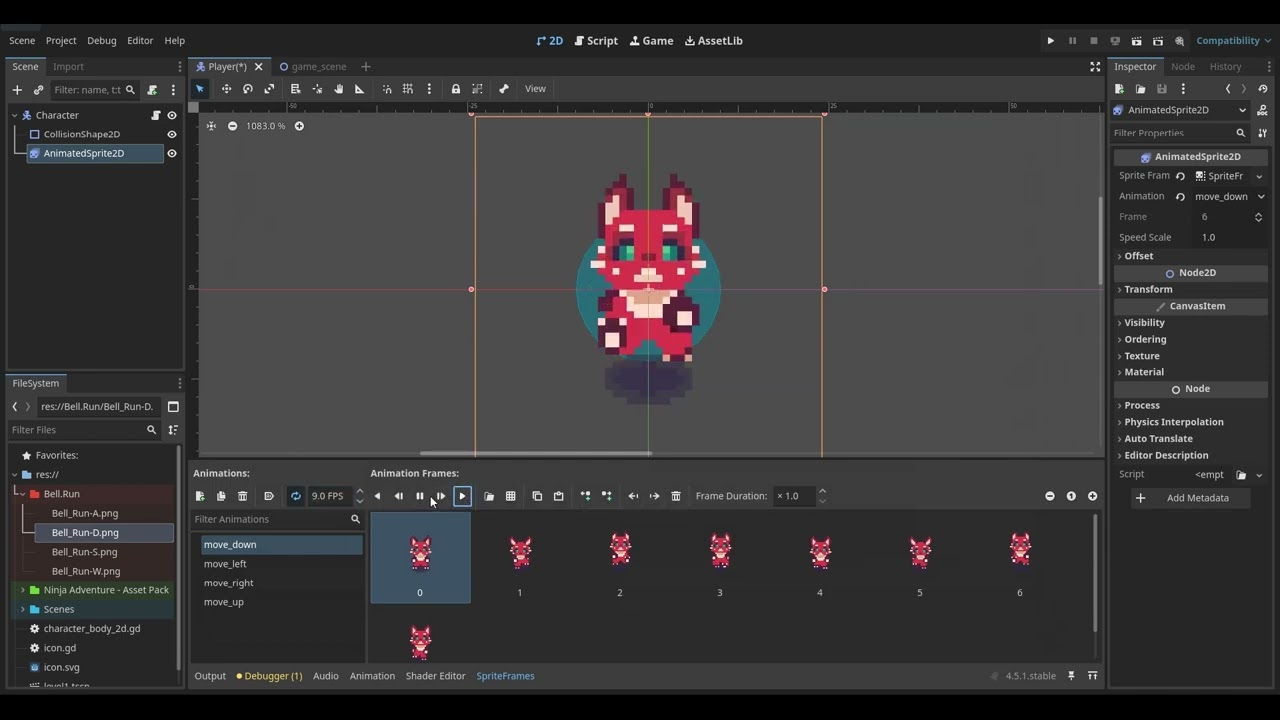Delete the selected animation
This screenshot has height=720, width=1280.
coord(243,496)
